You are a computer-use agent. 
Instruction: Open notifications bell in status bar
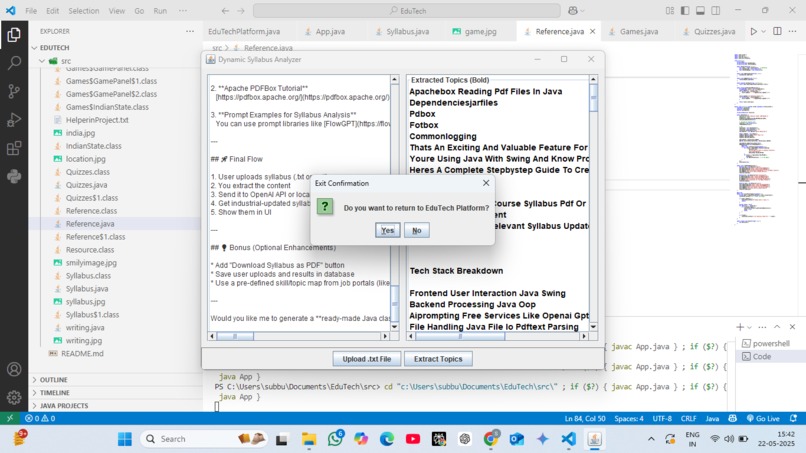794,419
